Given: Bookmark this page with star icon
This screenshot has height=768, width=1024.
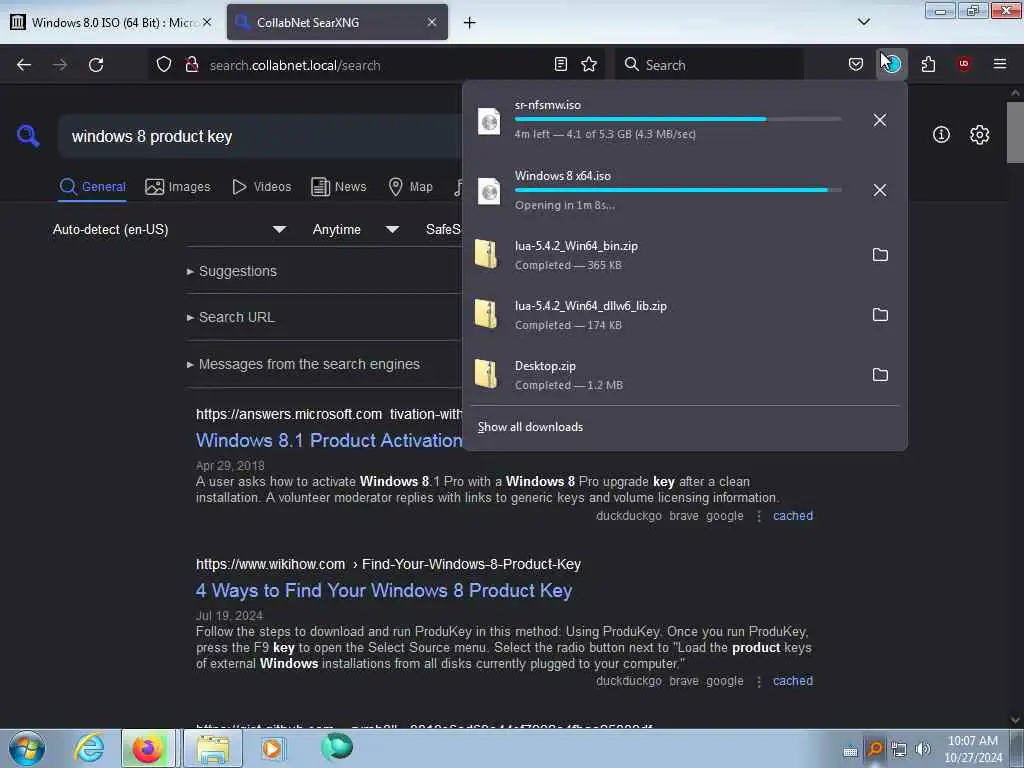Looking at the screenshot, I should [x=589, y=64].
